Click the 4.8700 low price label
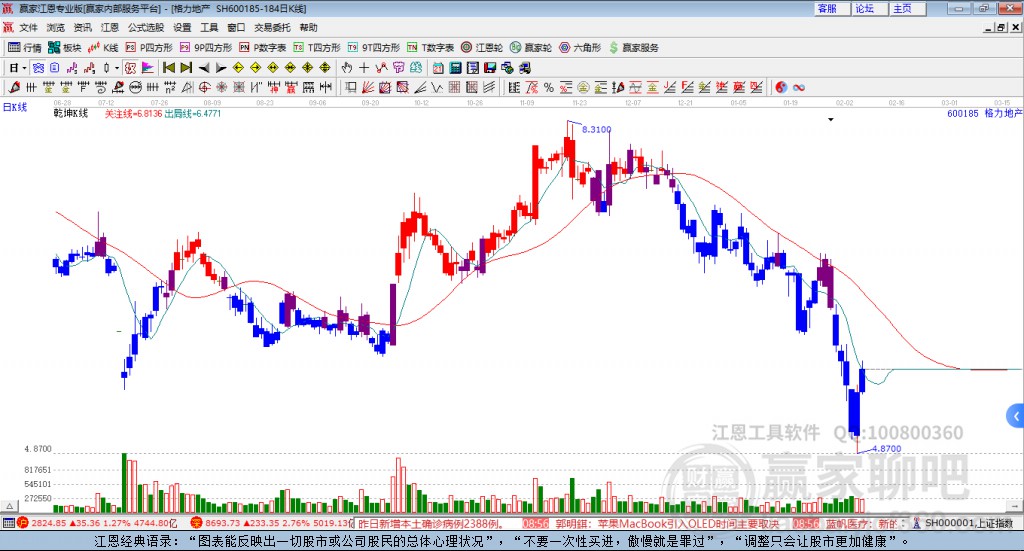 point(886,449)
